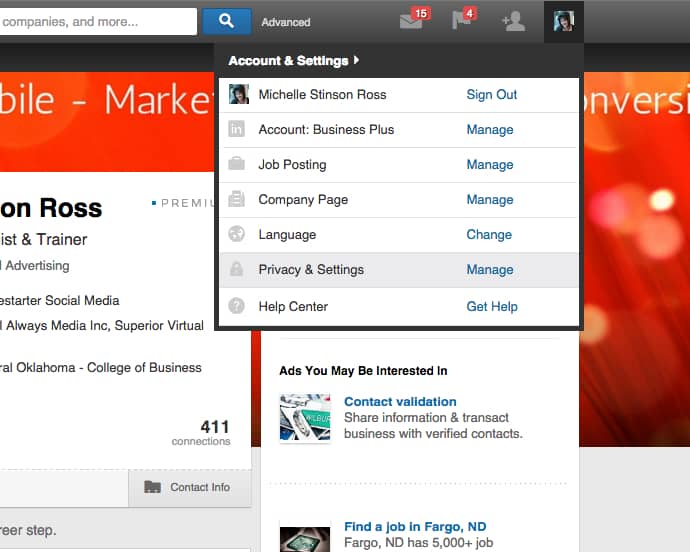This screenshot has height=552, width=690.
Task: Click Change next to Language
Action: click(489, 235)
